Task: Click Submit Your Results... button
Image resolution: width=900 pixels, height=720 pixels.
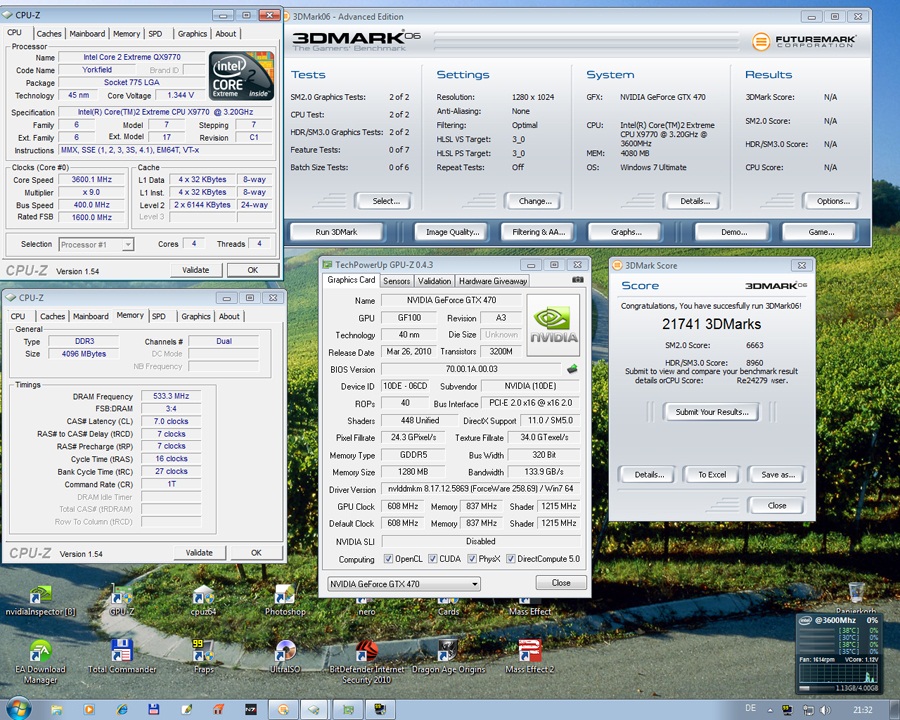Action: pos(712,412)
